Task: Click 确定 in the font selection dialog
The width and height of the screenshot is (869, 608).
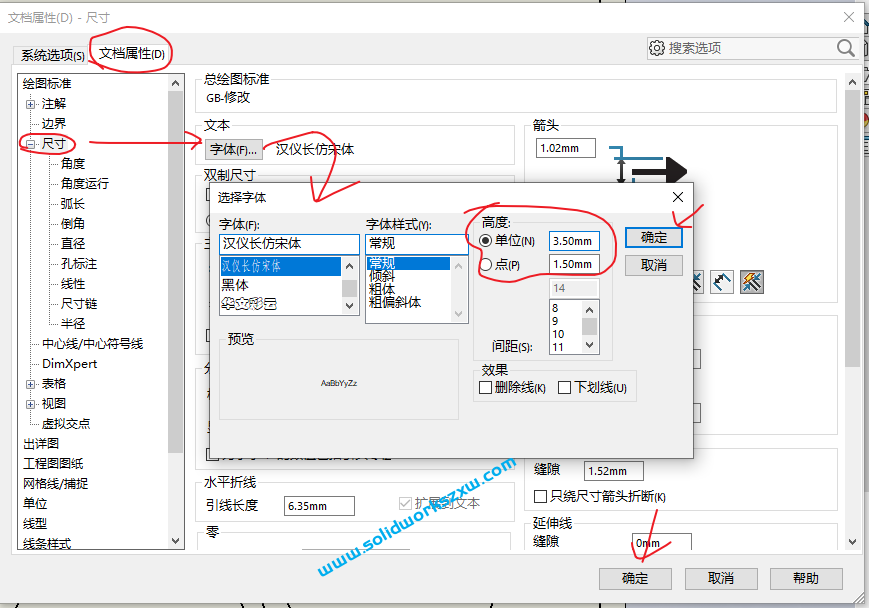Action: (652, 237)
